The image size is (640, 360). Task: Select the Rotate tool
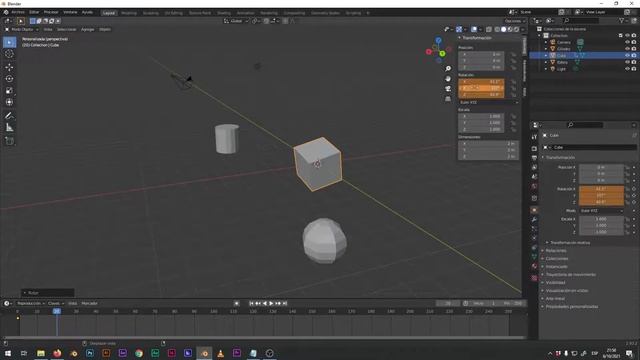(x=9, y=79)
